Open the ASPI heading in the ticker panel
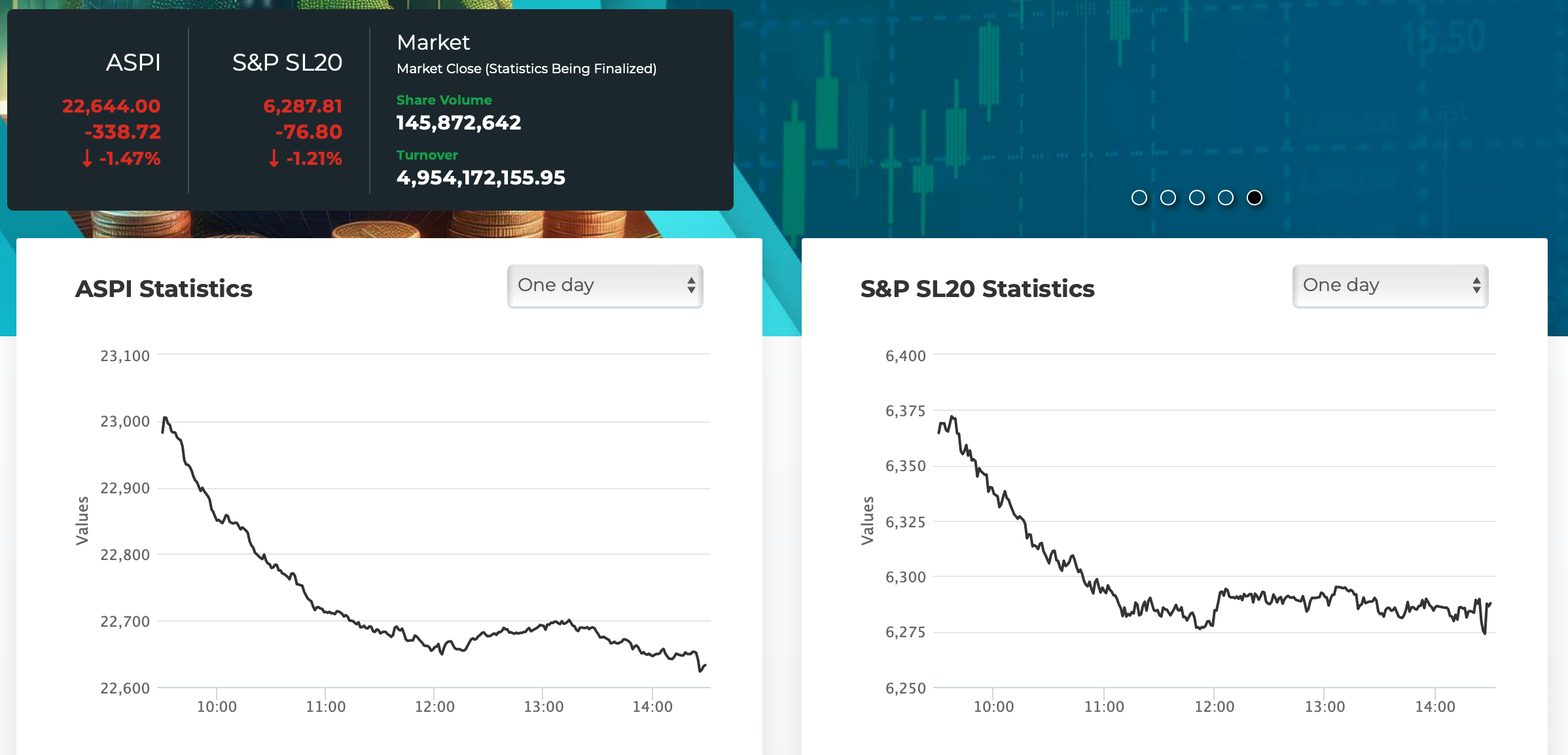The width and height of the screenshot is (1568, 755). (x=134, y=63)
